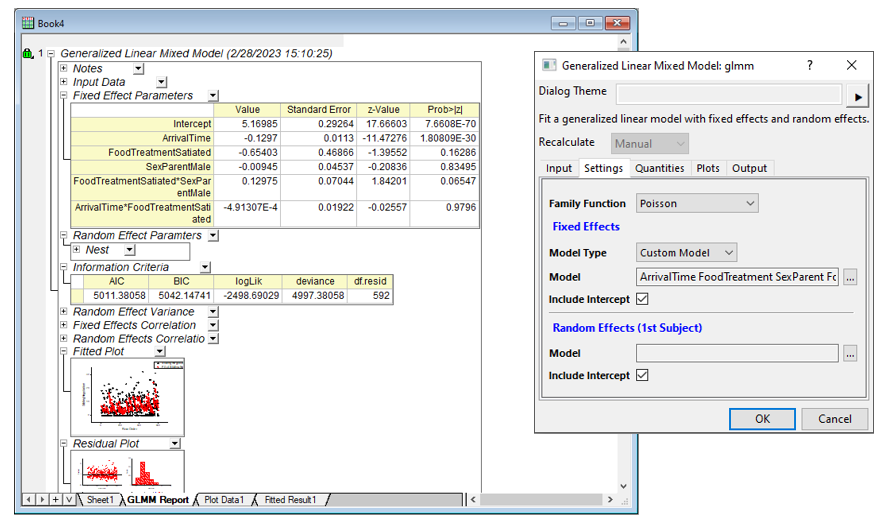
Task: Switch to the Output tab
Action: [749, 168]
